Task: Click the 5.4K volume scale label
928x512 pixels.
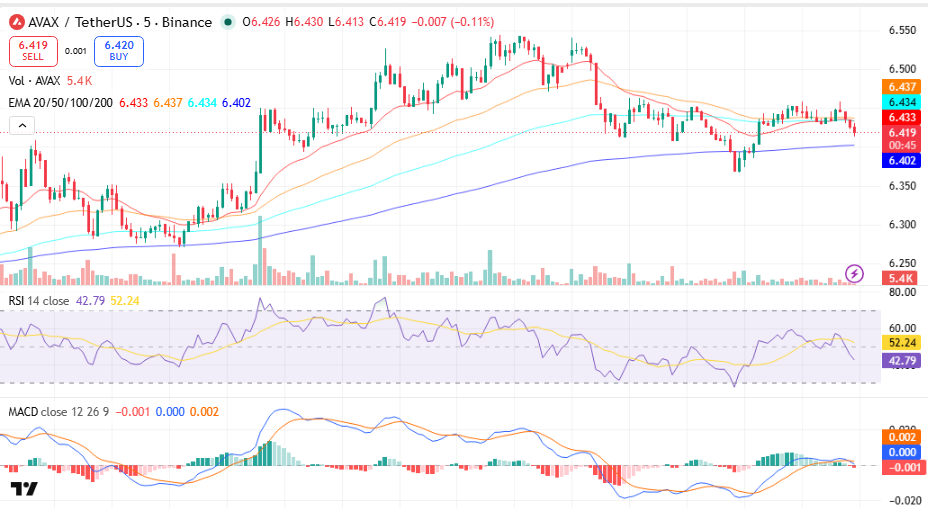Action: [x=900, y=278]
